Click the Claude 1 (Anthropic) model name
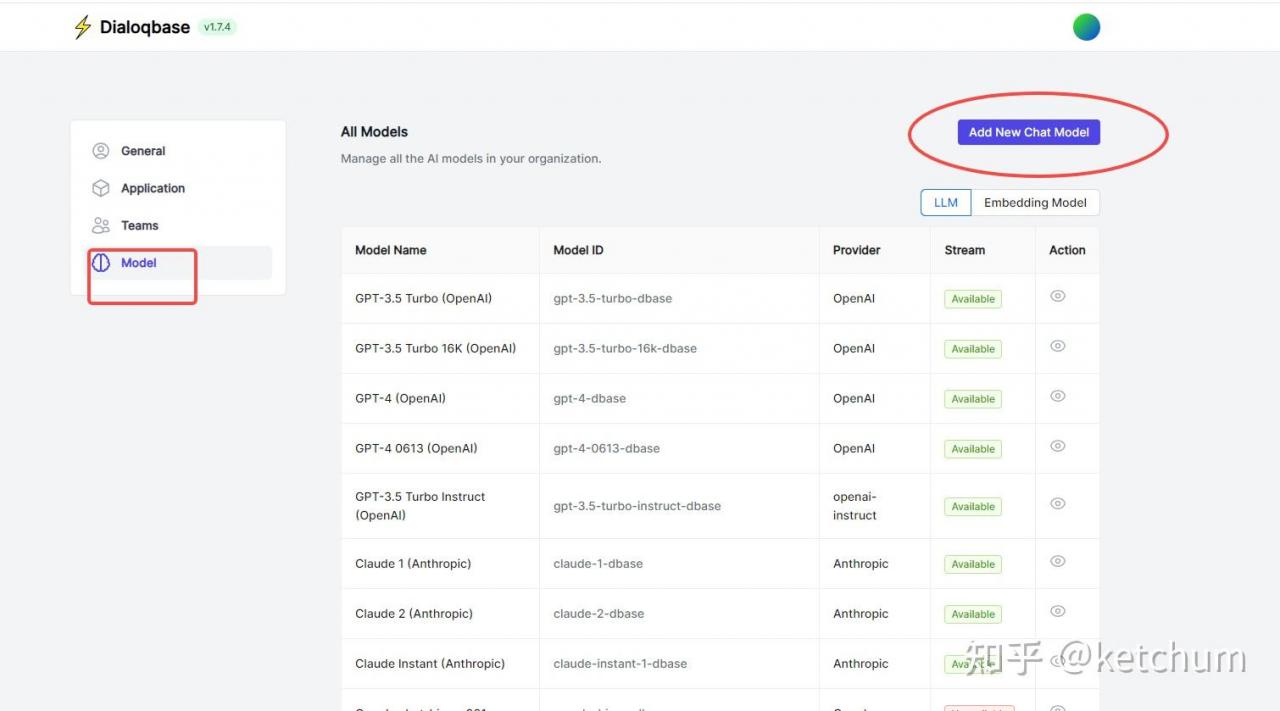Image resolution: width=1280 pixels, height=711 pixels. (x=413, y=563)
